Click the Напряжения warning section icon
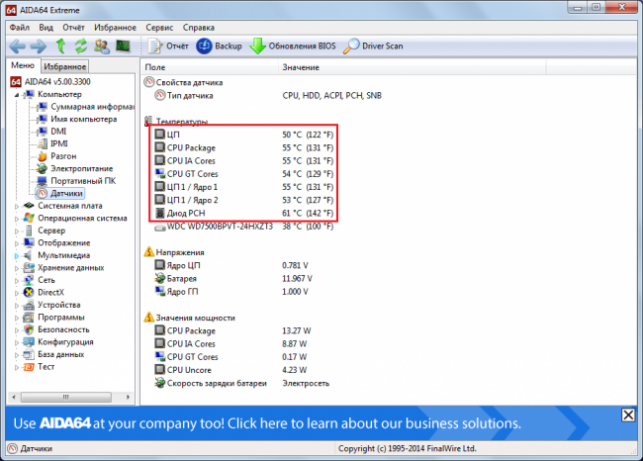643x461 pixels. point(149,252)
